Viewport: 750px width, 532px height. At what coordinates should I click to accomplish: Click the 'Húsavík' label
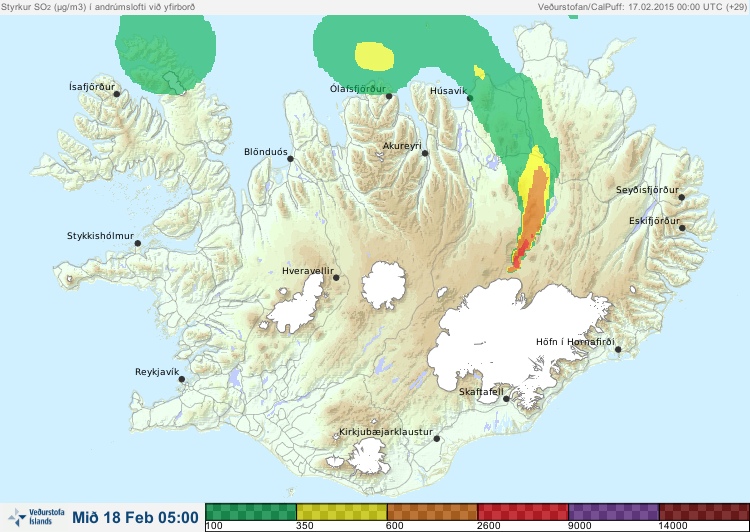click(x=448, y=91)
